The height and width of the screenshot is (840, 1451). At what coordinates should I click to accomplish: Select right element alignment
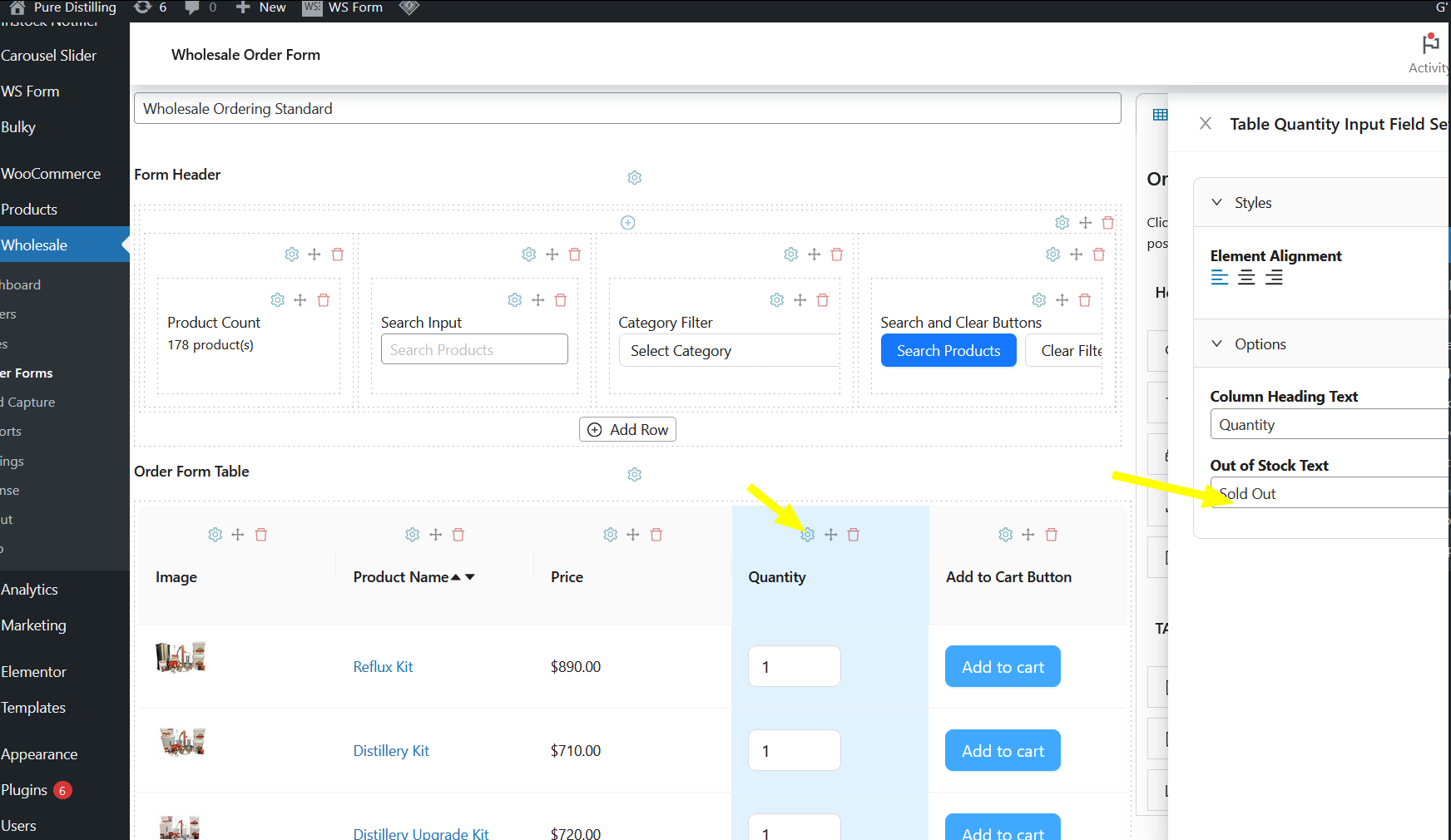click(1274, 278)
